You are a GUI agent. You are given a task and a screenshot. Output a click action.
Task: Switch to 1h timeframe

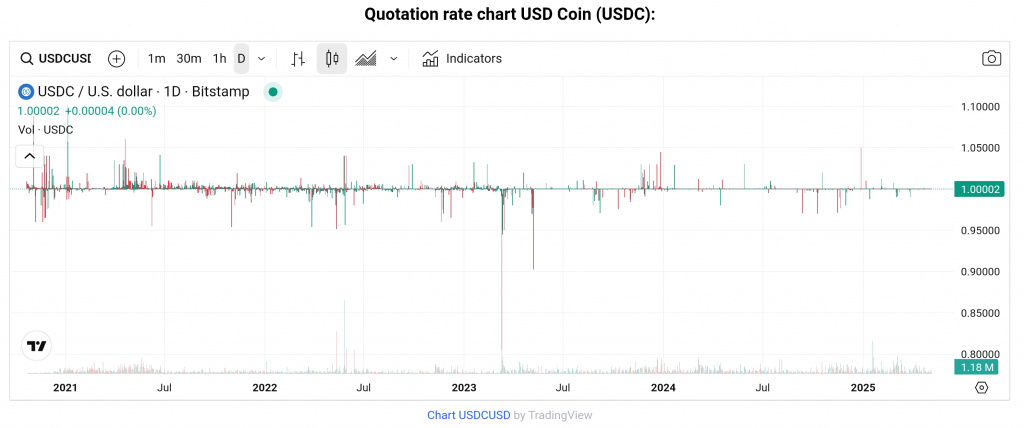pyautogui.click(x=220, y=59)
